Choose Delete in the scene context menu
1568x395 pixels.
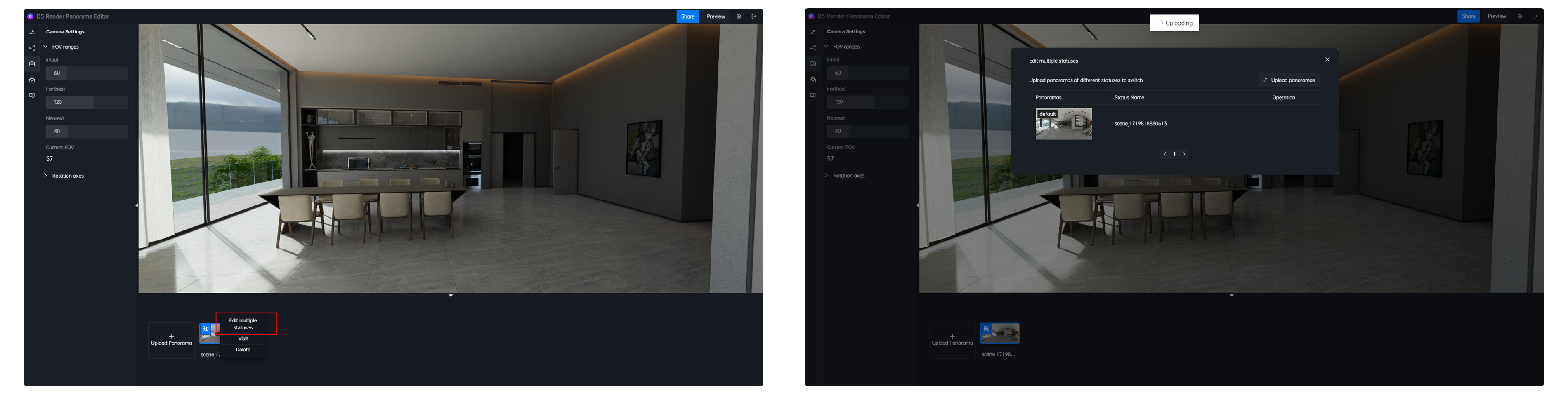(243, 349)
